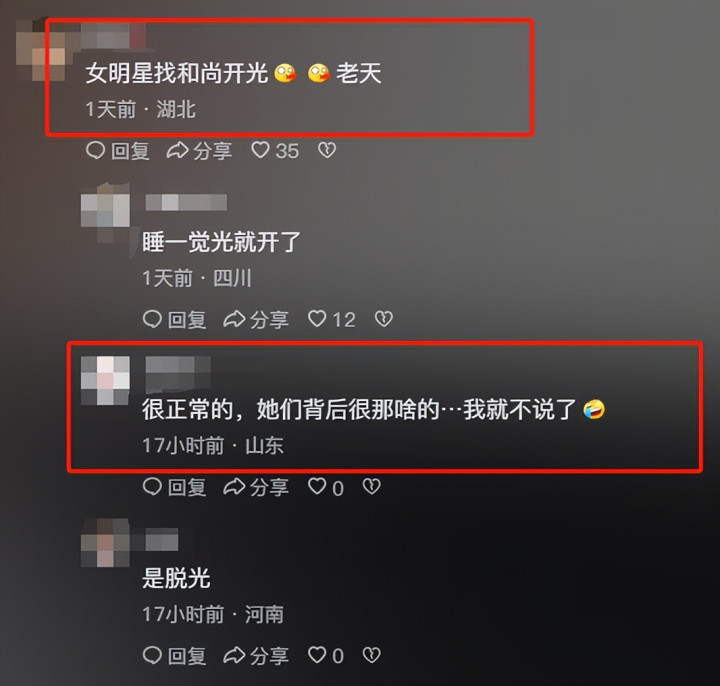Dislike the Sichuan comment via the broken heart

pyautogui.click(x=384, y=319)
